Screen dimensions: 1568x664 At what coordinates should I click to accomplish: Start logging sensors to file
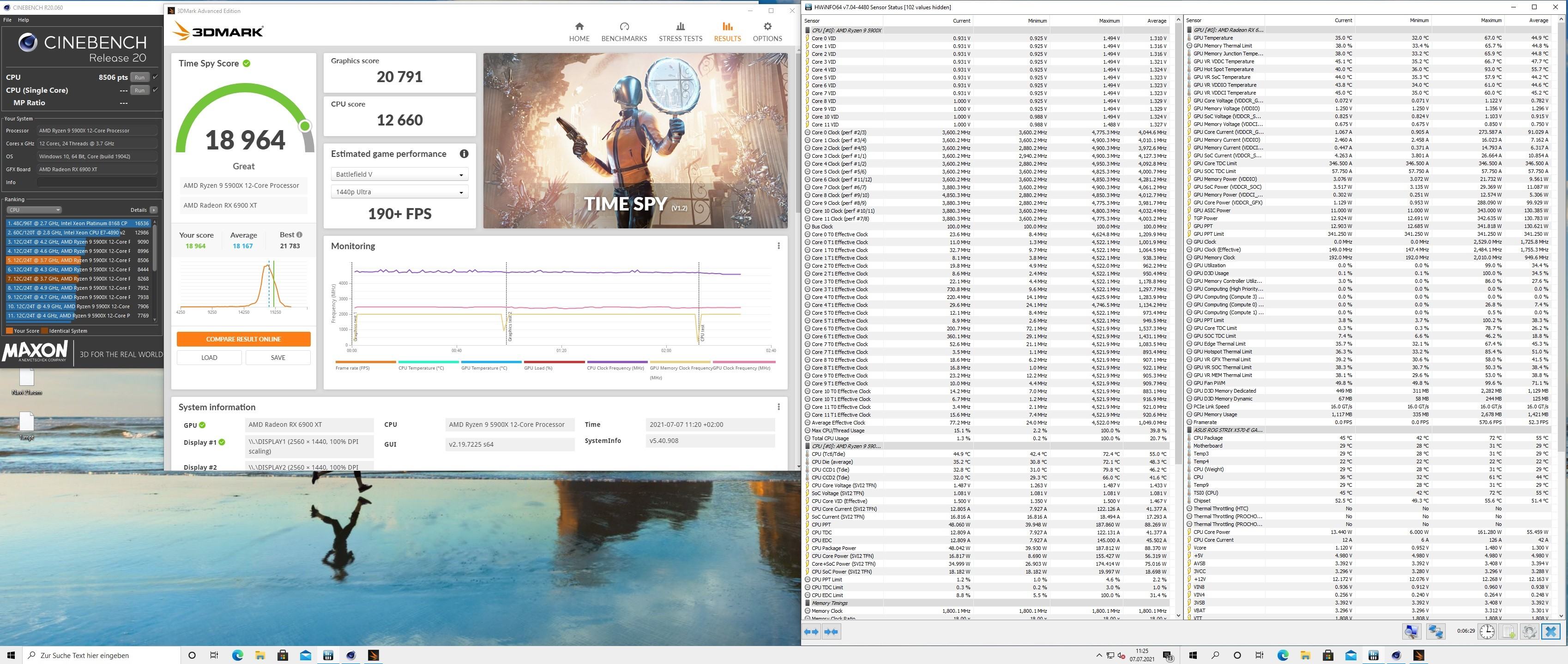1508,631
